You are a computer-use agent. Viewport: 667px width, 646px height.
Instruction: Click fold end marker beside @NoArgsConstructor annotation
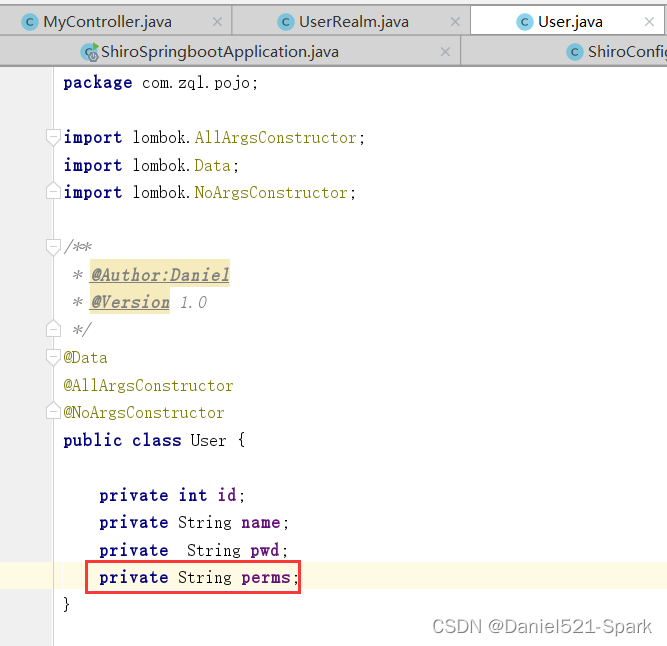point(53,410)
